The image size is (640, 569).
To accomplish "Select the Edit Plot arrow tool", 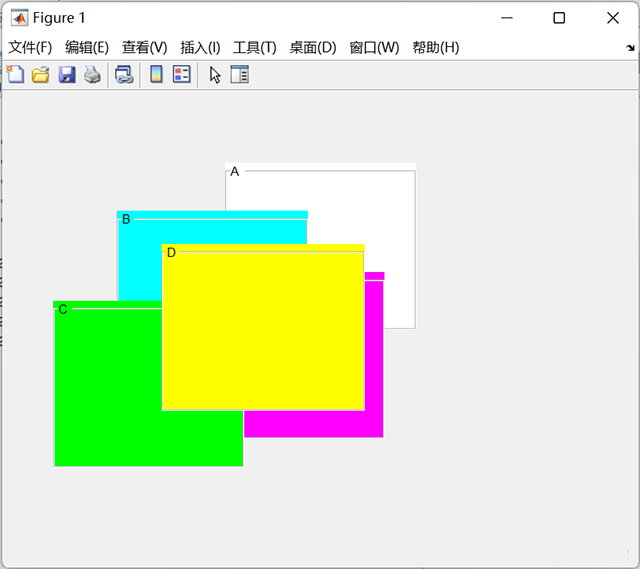I will click(x=215, y=75).
